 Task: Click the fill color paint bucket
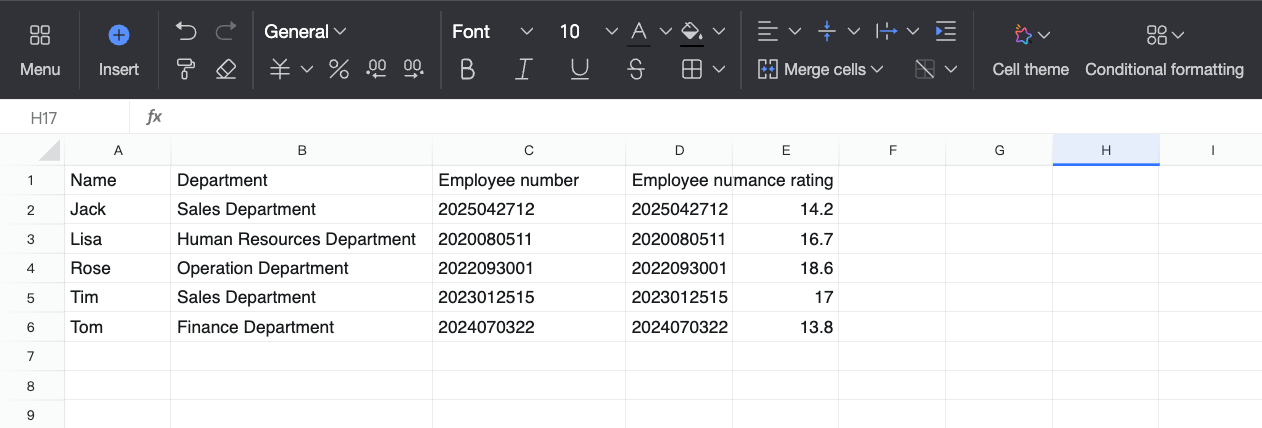click(691, 31)
